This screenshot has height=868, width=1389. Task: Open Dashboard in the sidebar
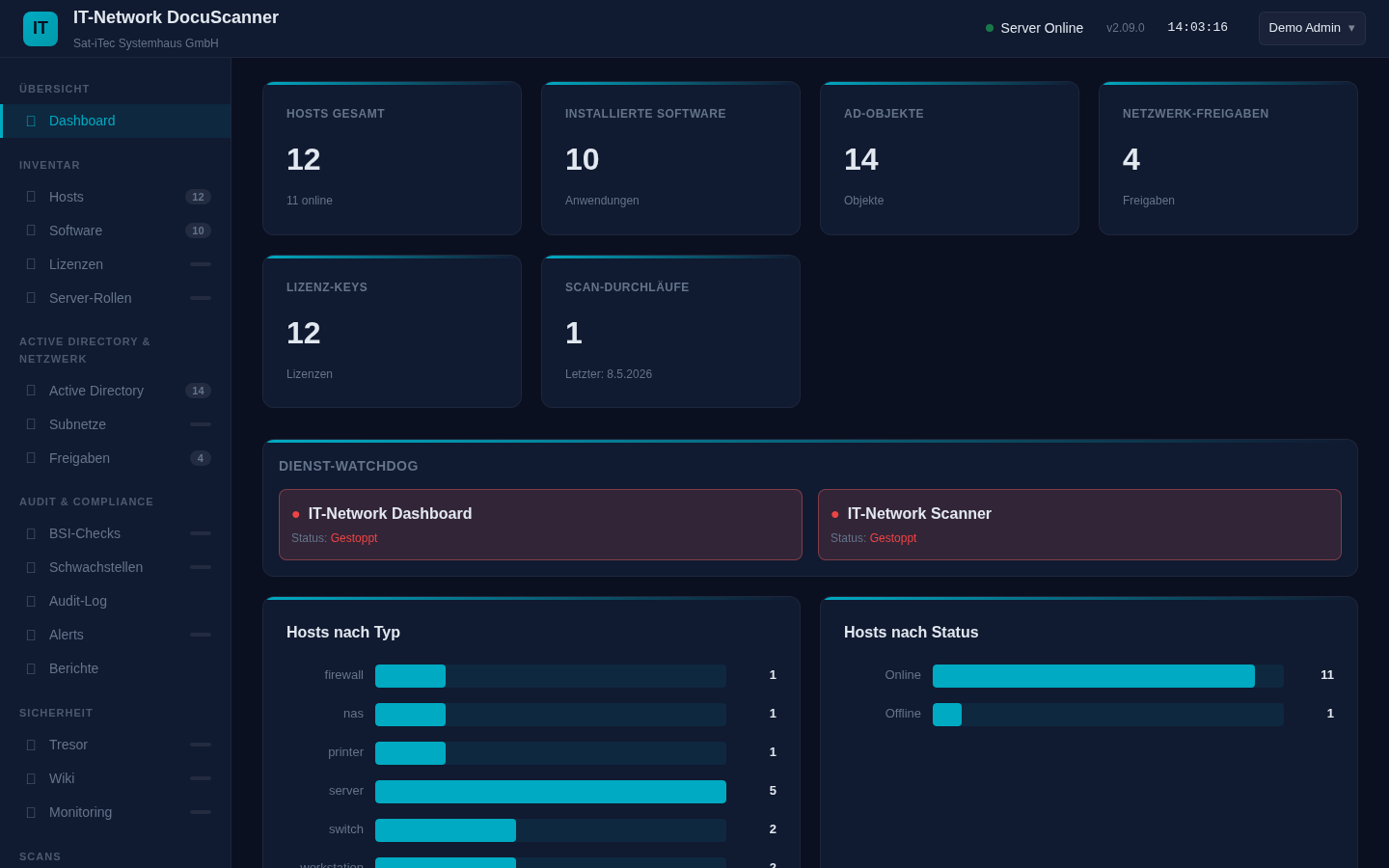(x=116, y=121)
